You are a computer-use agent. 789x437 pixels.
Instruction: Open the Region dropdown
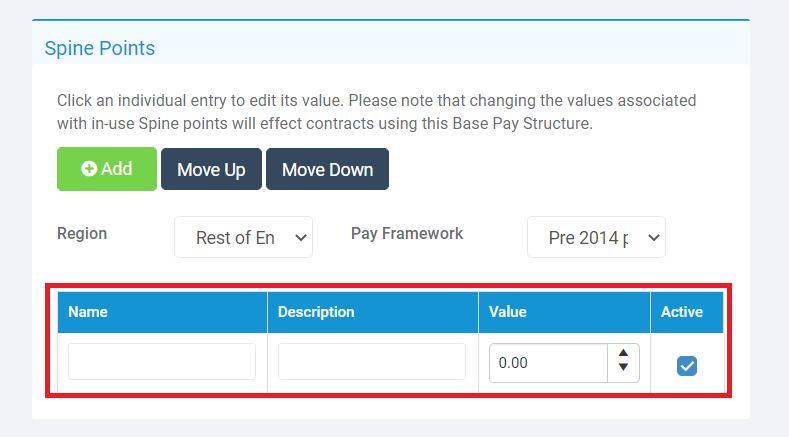coord(244,237)
